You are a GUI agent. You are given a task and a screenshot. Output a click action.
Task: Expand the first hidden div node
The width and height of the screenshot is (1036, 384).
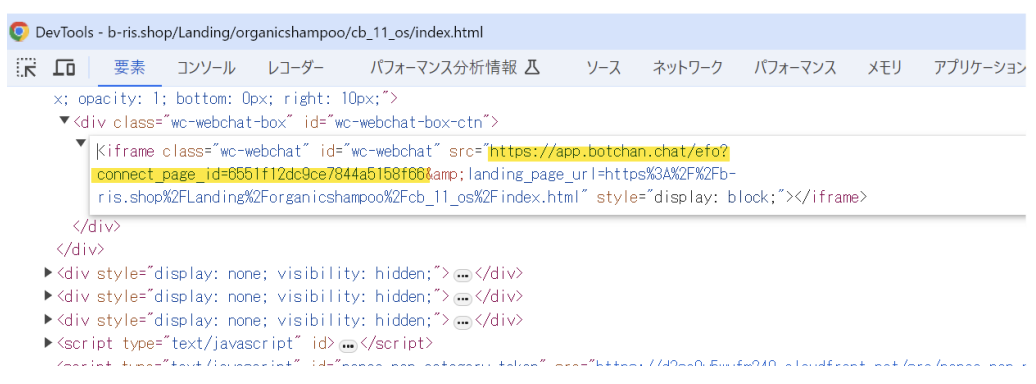click(x=48, y=272)
